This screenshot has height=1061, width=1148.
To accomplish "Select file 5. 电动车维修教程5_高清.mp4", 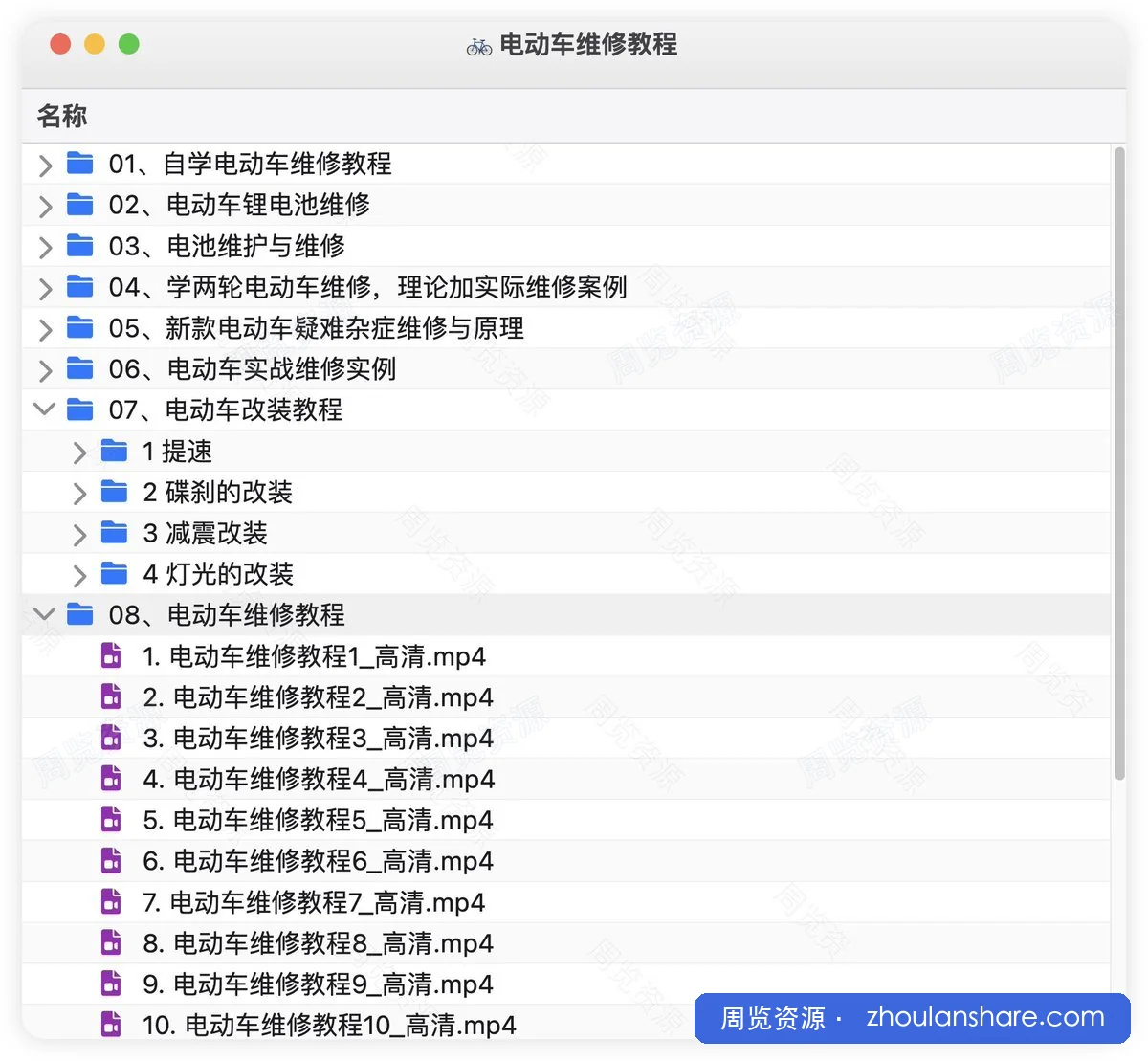I will click(x=319, y=821).
